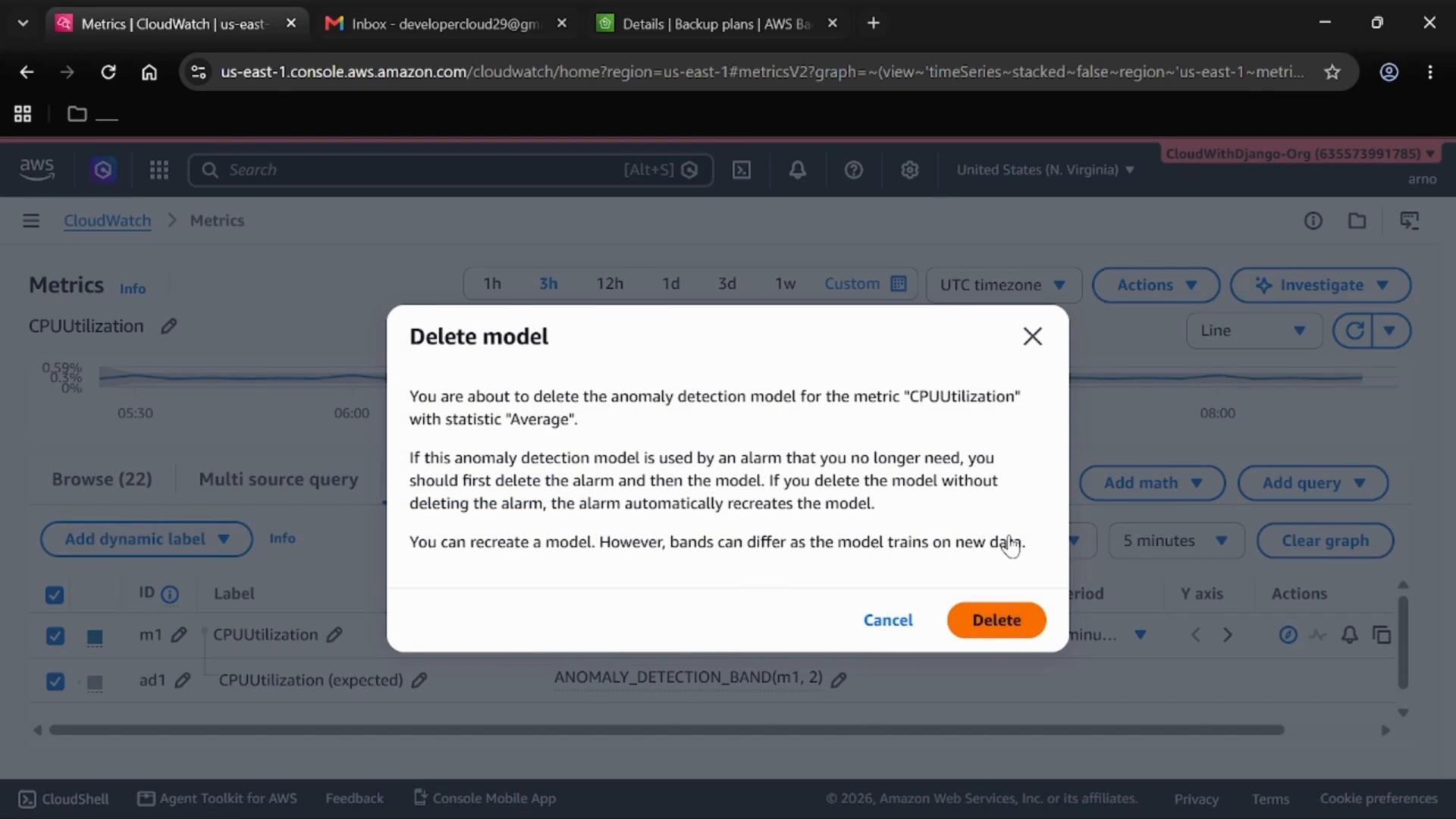1456x819 pixels.
Task: Open the custom time range calendar icon
Action: click(899, 284)
